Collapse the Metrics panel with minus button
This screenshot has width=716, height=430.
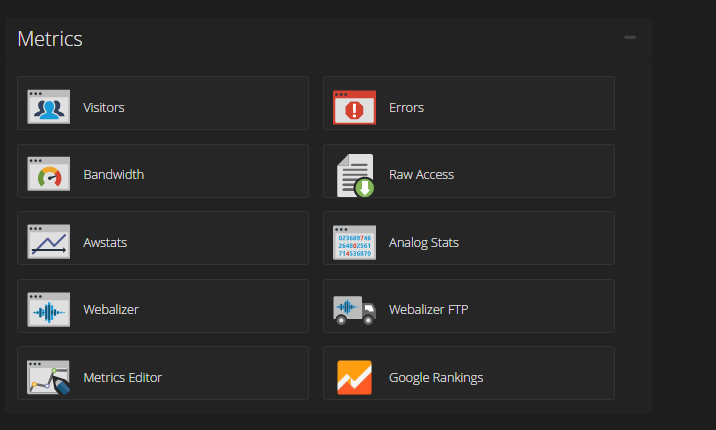[x=630, y=37]
